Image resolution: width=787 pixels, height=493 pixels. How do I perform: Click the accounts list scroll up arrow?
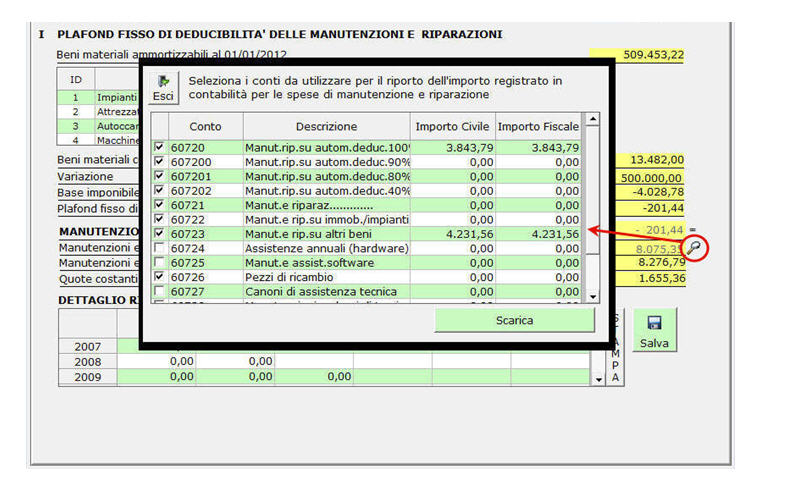coord(593,119)
